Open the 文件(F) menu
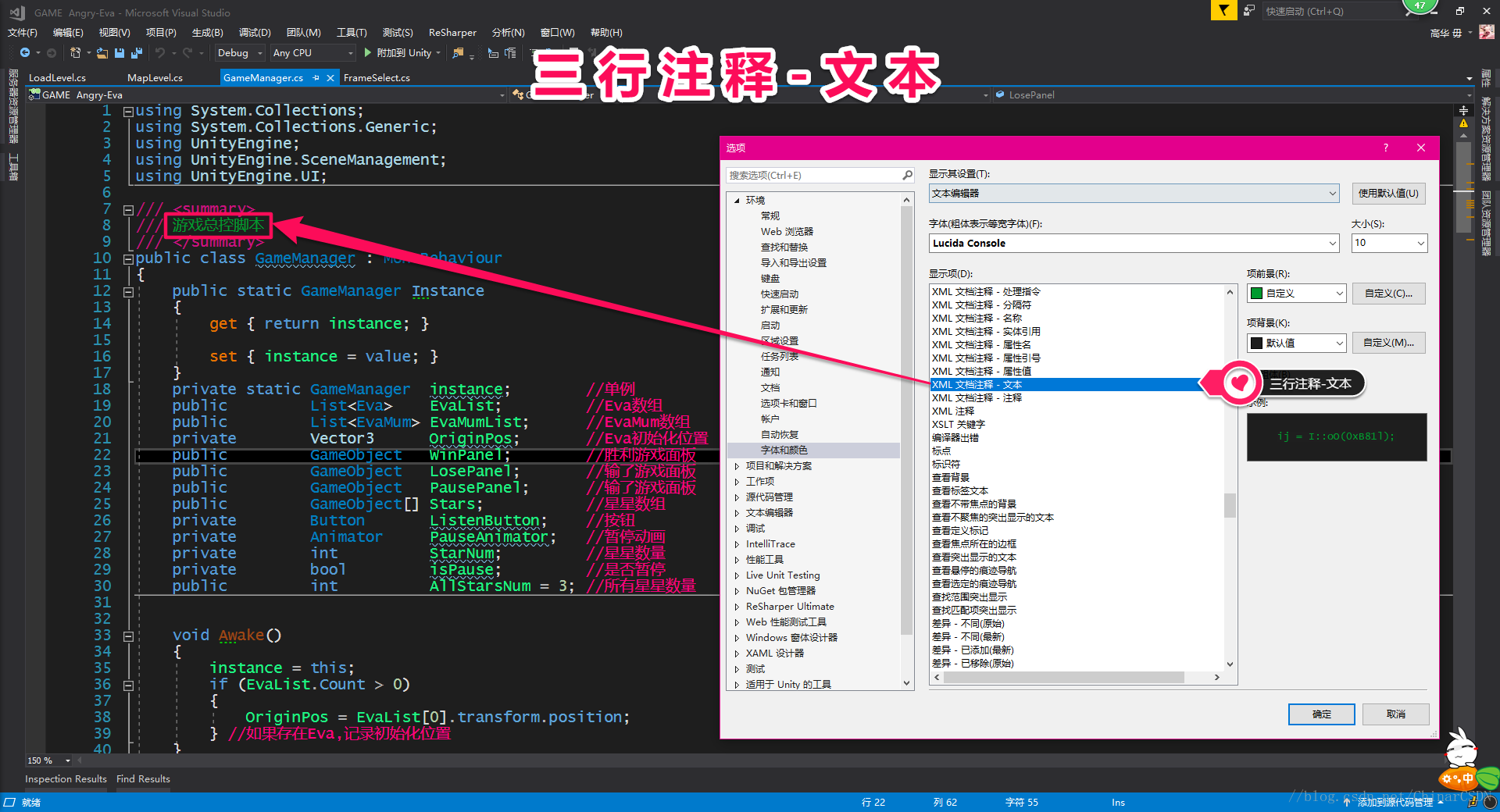 (23, 32)
